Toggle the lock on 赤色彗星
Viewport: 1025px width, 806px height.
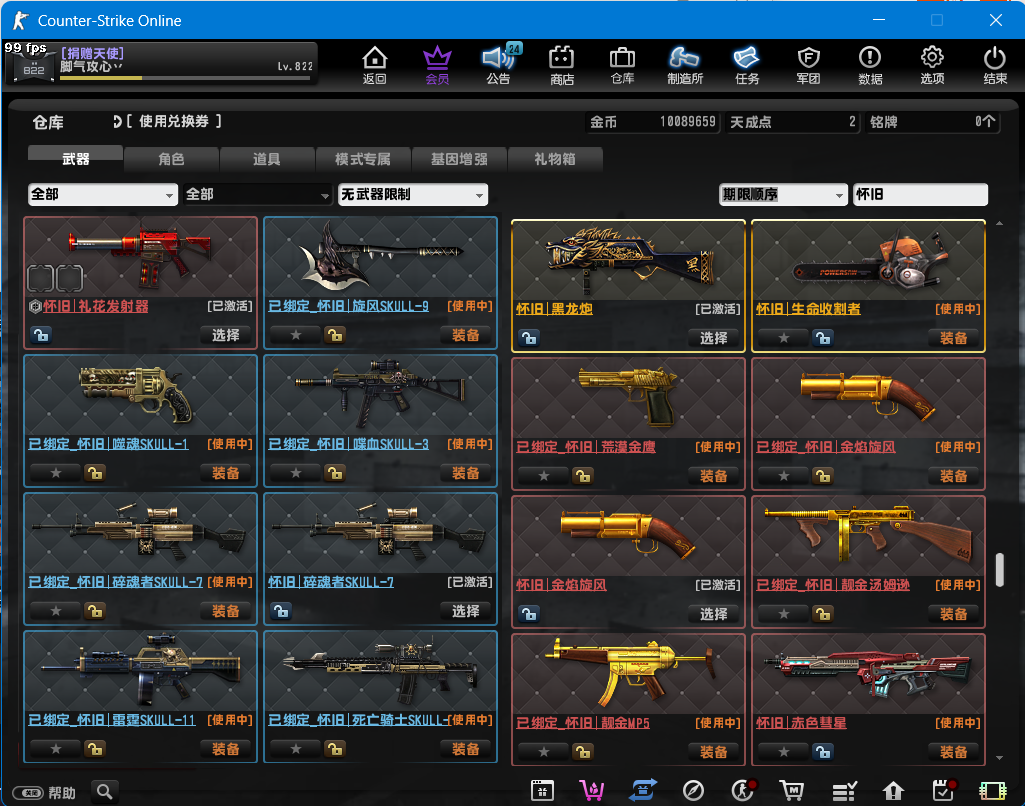click(x=823, y=752)
